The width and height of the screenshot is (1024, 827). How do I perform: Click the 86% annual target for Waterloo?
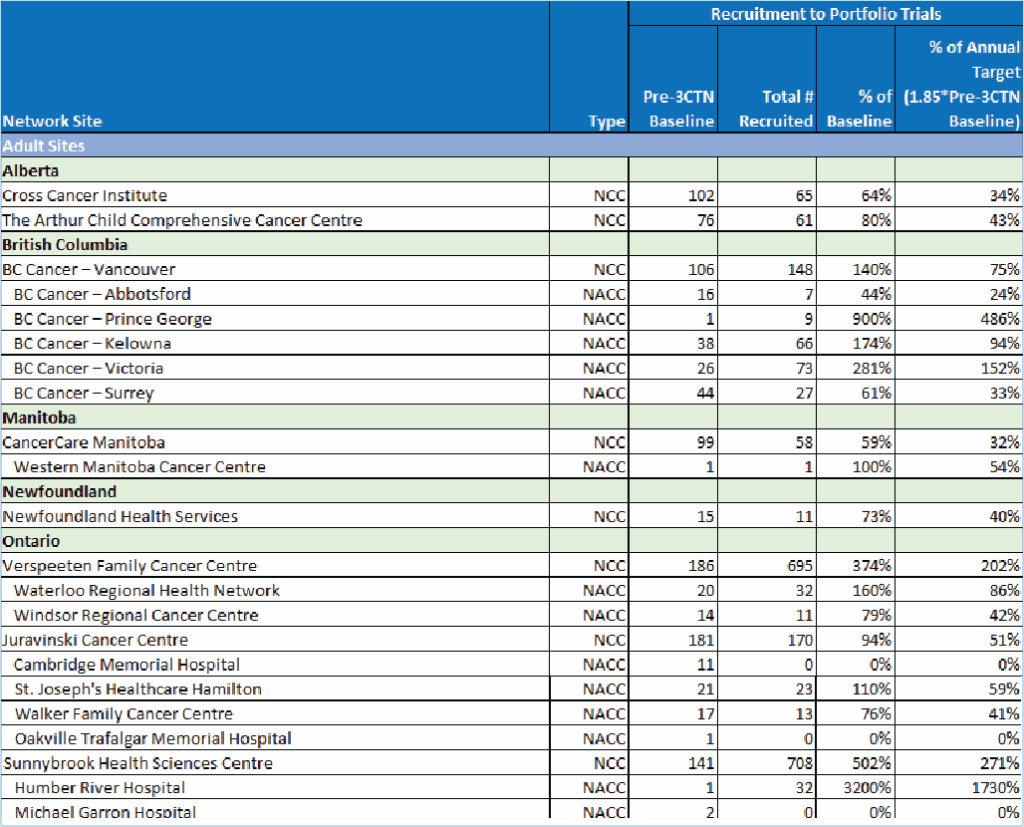(x=1004, y=590)
